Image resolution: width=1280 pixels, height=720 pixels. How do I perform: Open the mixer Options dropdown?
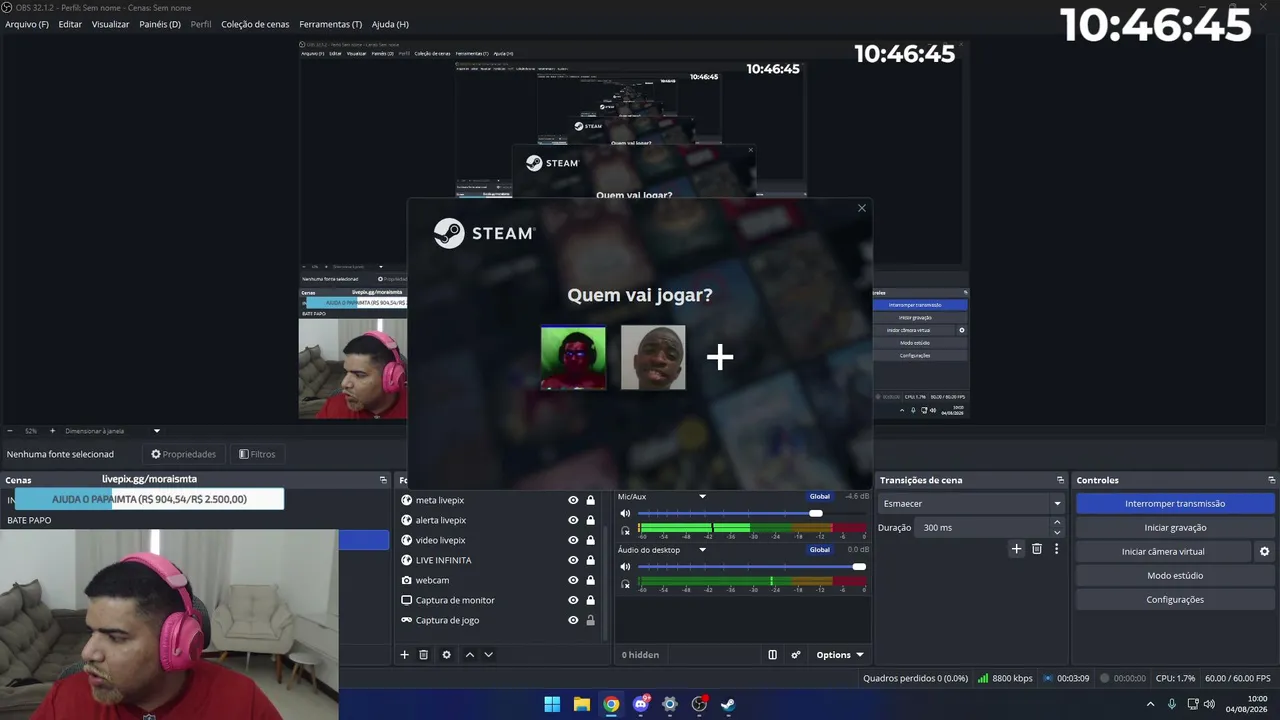click(840, 655)
